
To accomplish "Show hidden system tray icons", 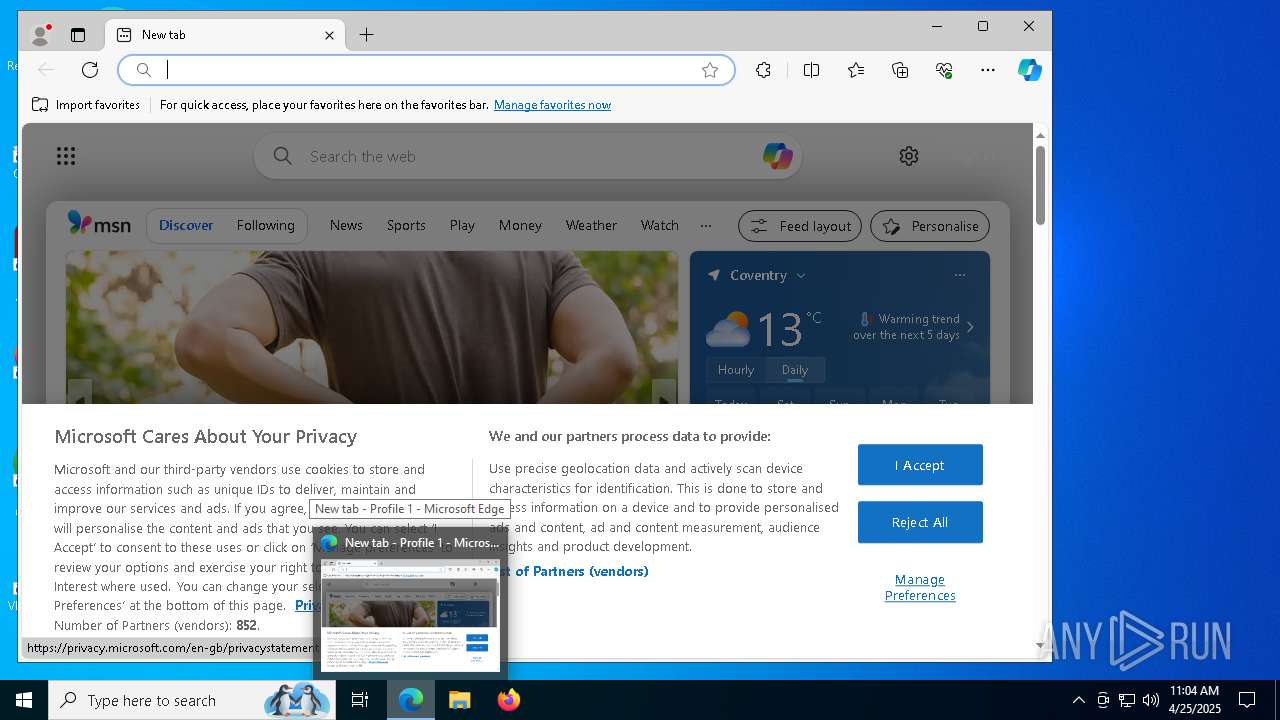I will coord(1078,700).
